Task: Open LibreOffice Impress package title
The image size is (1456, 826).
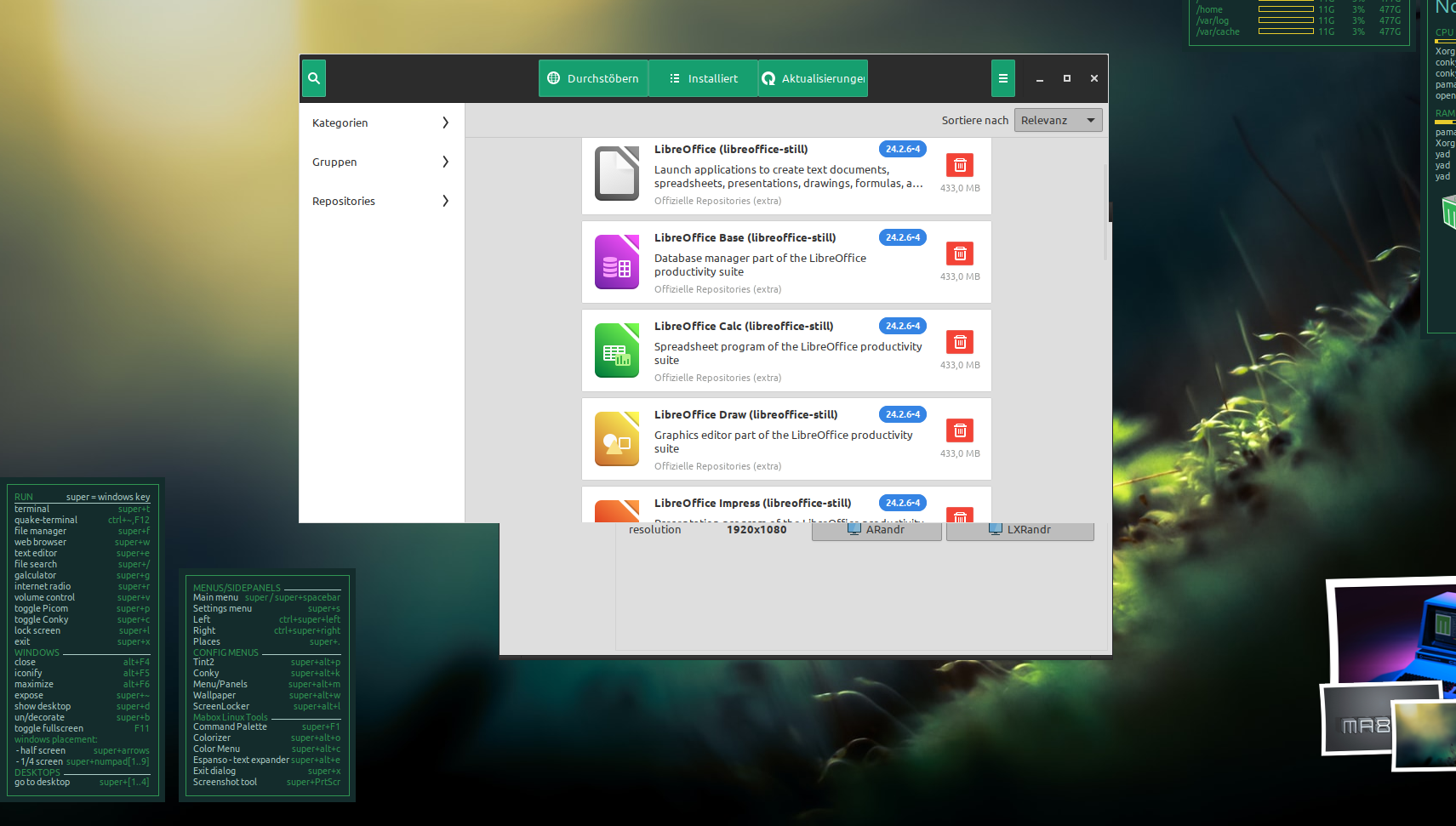Action: tap(752, 503)
